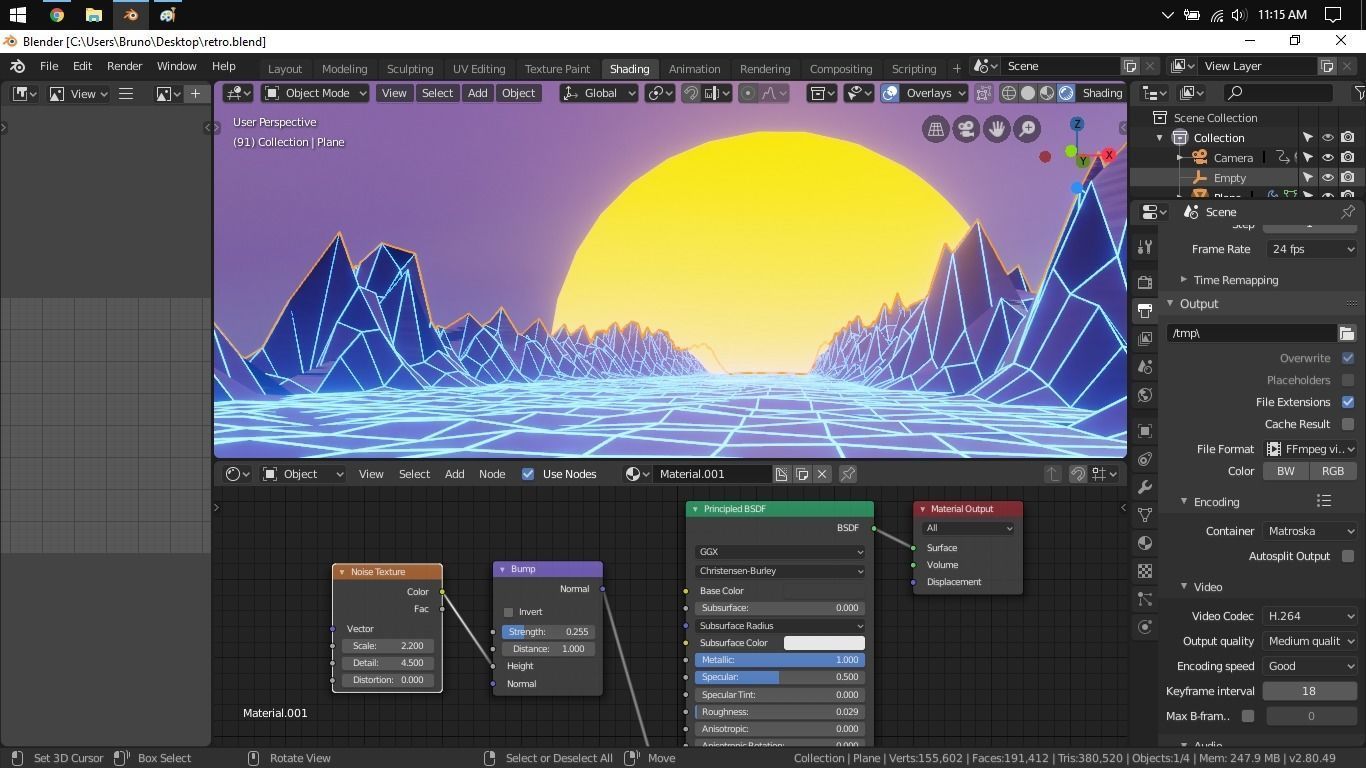The image size is (1366, 768).
Task: Click viewport gizmo Z axis
Action: (x=1077, y=124)
